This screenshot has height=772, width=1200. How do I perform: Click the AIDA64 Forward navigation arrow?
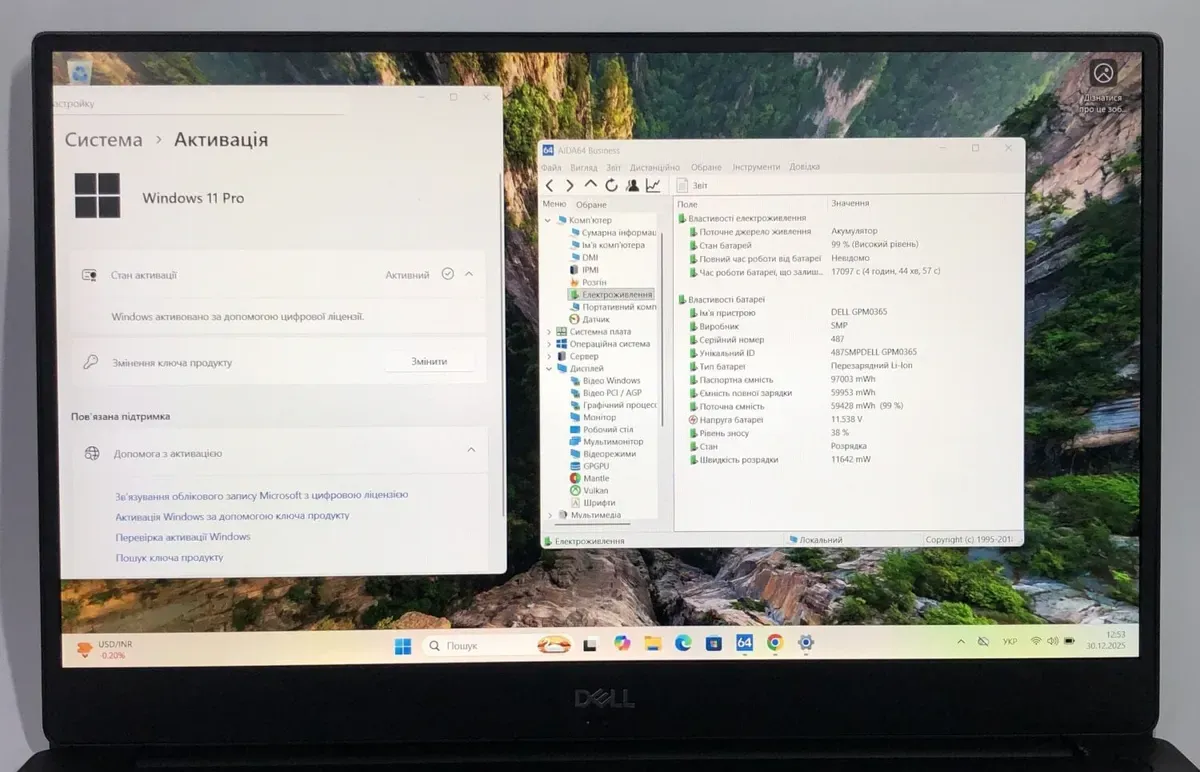click(570, 185)
